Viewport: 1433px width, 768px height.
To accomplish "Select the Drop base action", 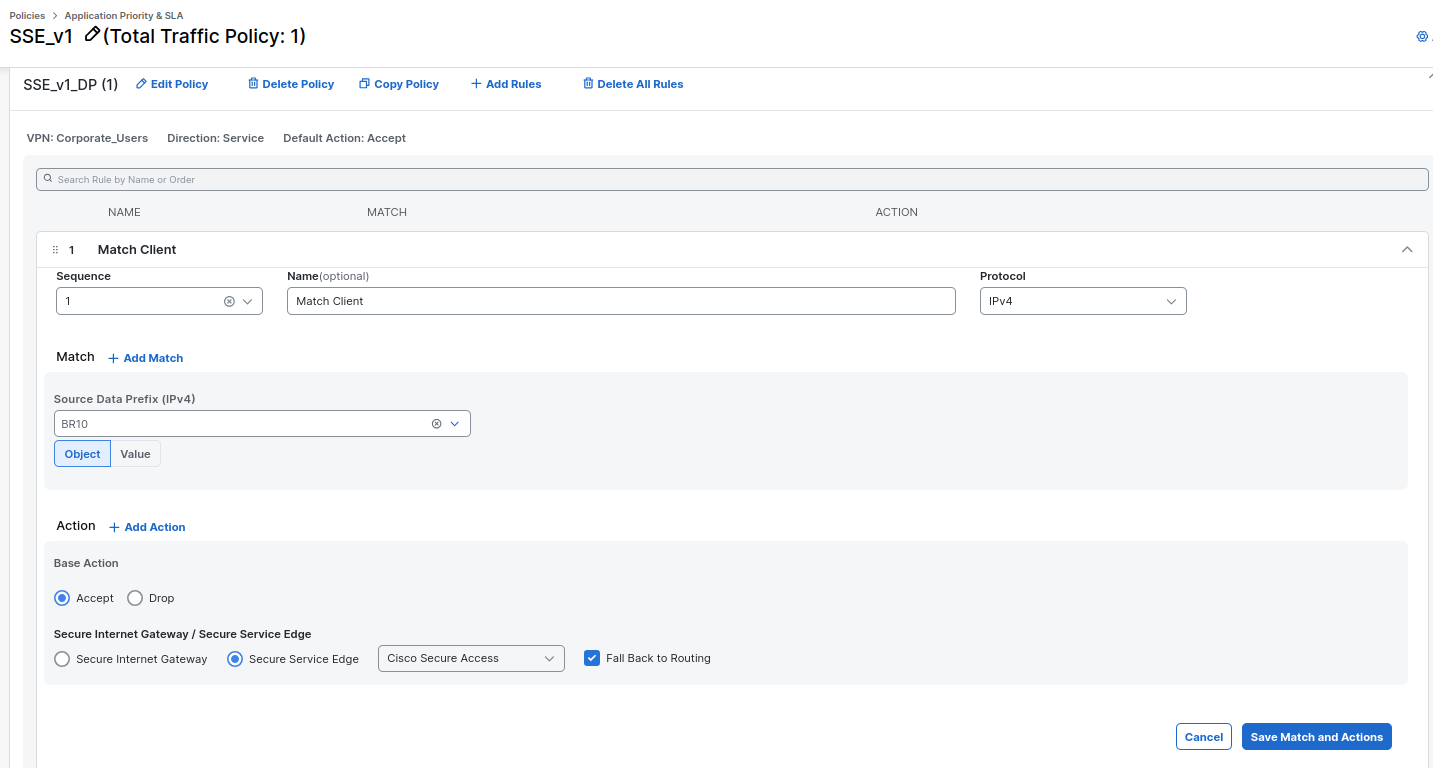I will click(x=135, y=598).
